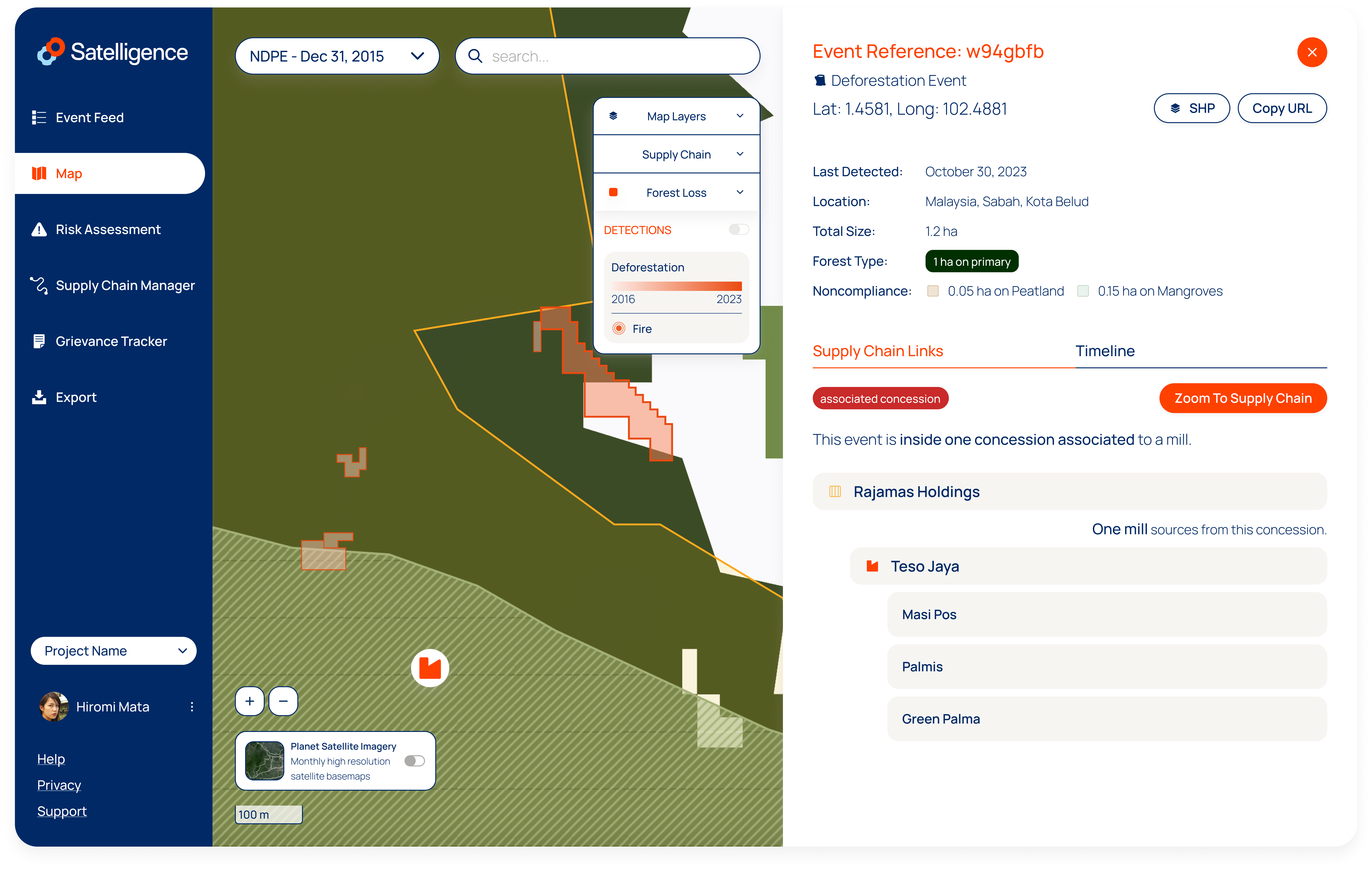The image size is (1372, 869).
Task: Click the mill marker on the map
Action: coord(430,668)
